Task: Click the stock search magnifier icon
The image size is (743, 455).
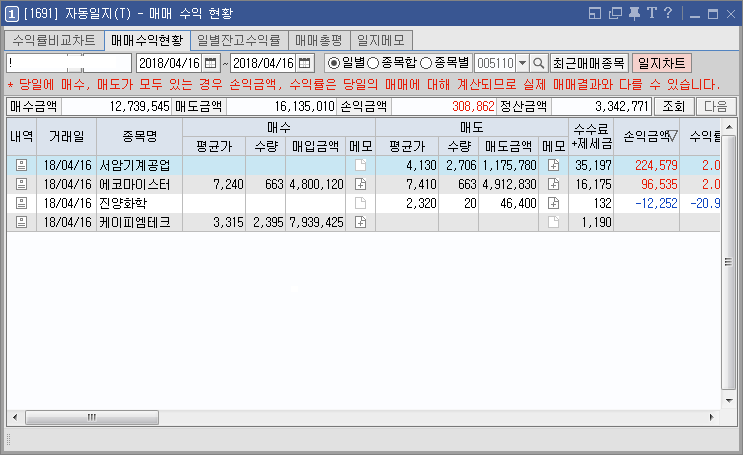Action: [x=538, y=63]
